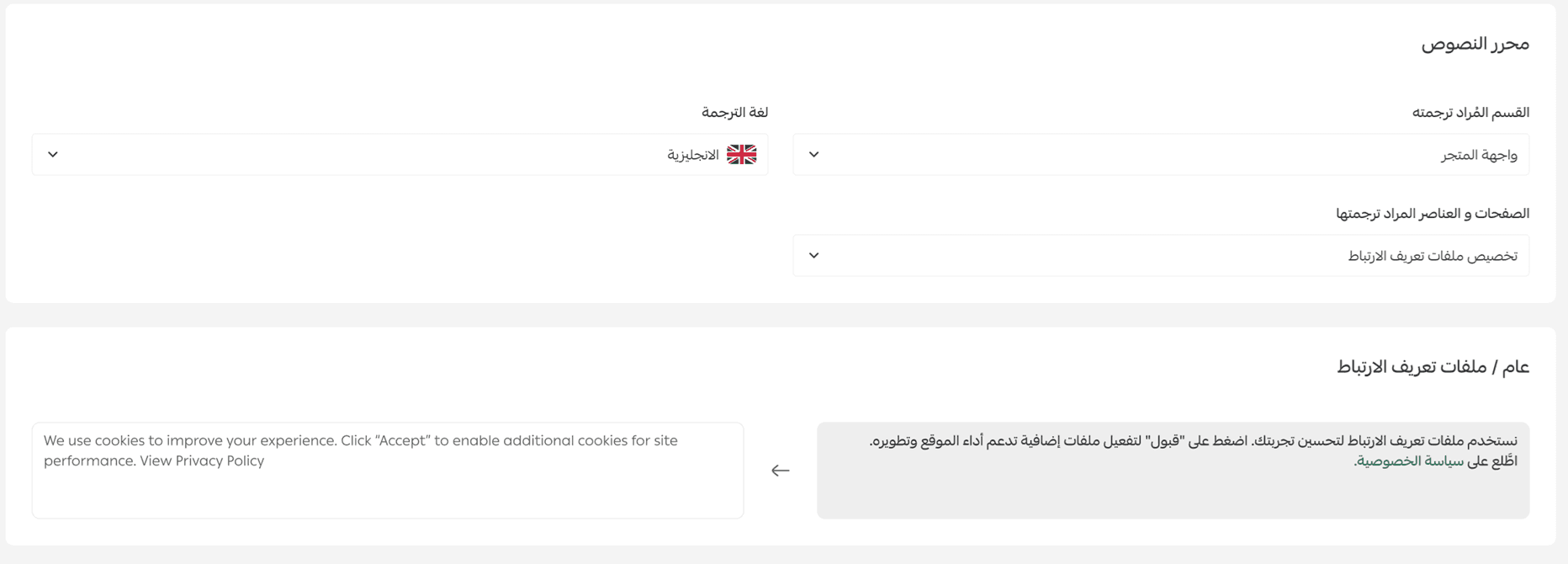Open the تخصيص ملفات تعريف الارتباط pages dropdown
The width and height of the screenshot is (1568, 564).
[1161, 256]
